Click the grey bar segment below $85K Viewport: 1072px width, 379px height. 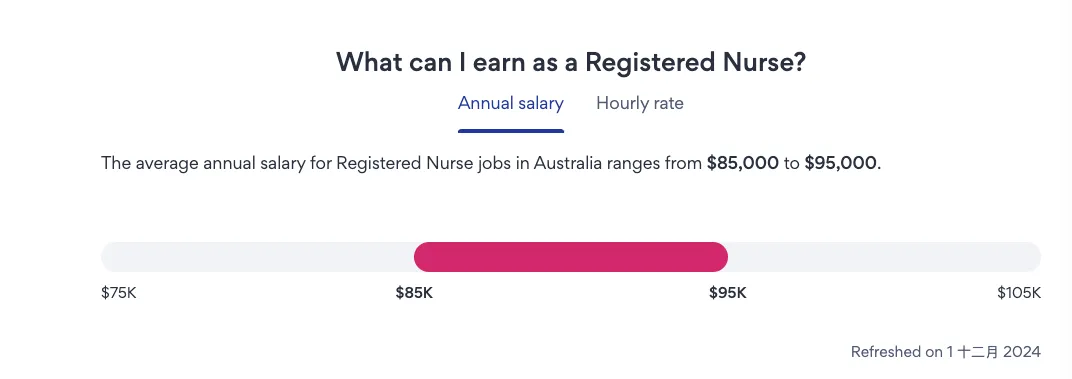pos(258,257)
